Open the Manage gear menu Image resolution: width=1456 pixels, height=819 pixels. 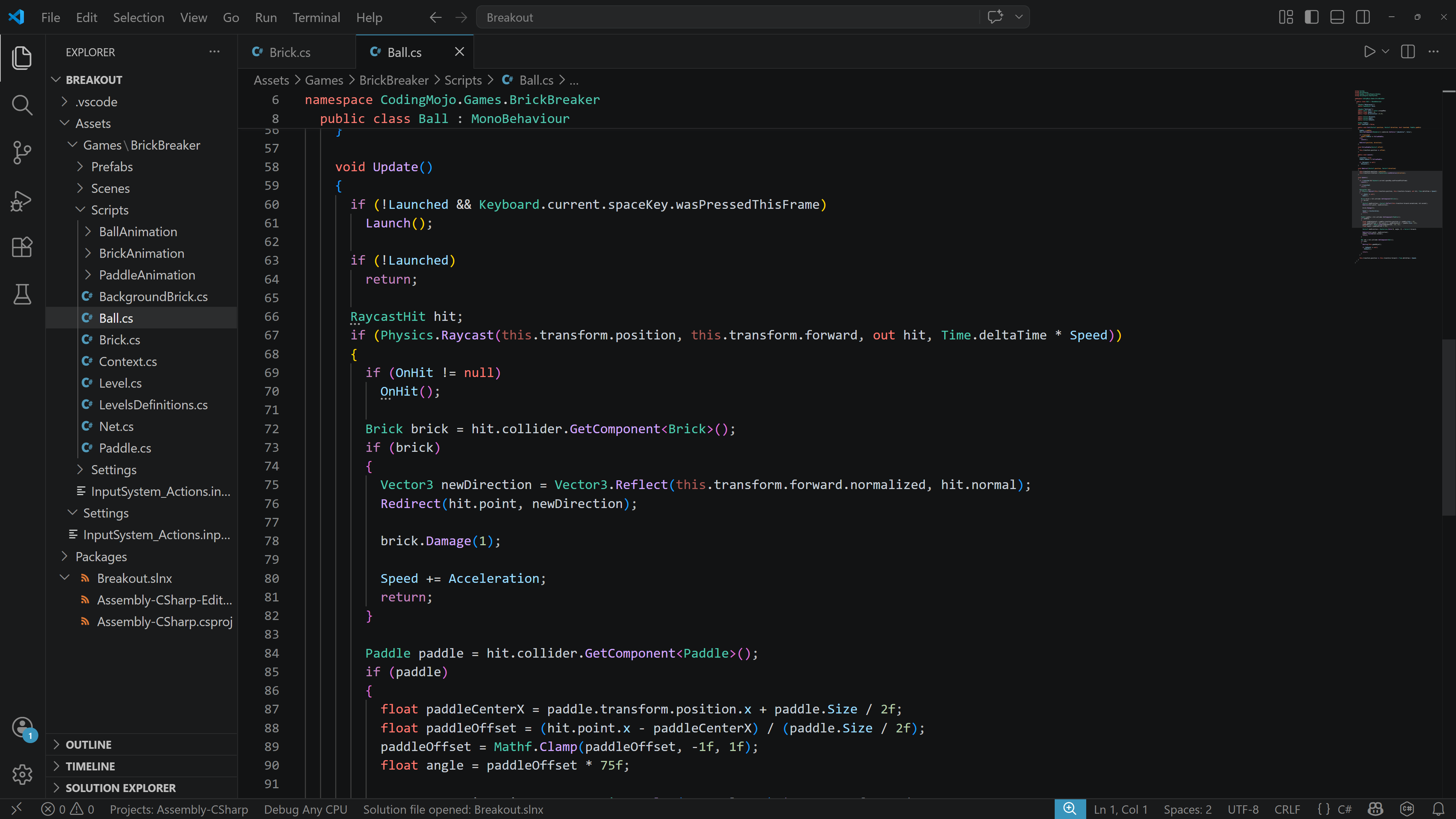pos(23,774)
